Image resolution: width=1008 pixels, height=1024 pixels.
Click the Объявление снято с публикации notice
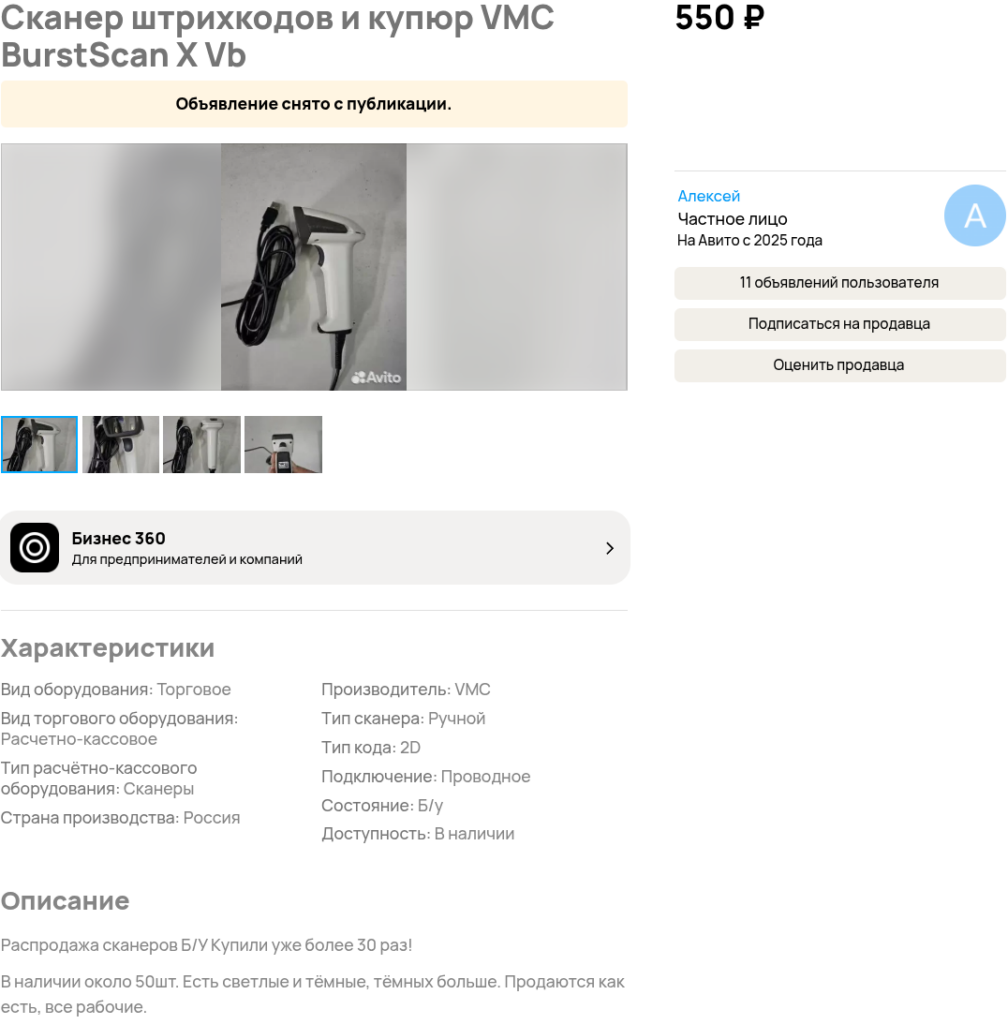(314, 104)
